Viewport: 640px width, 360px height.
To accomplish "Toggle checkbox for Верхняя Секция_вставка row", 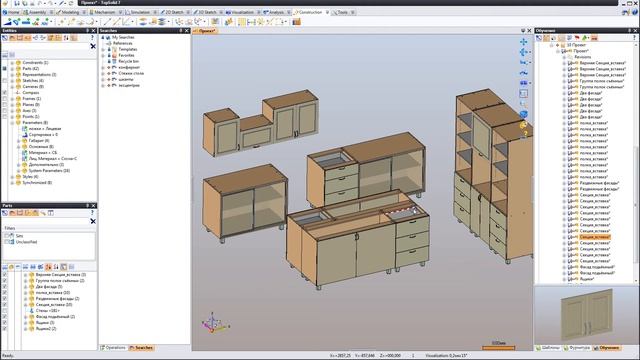I will [x=5, y=275].
